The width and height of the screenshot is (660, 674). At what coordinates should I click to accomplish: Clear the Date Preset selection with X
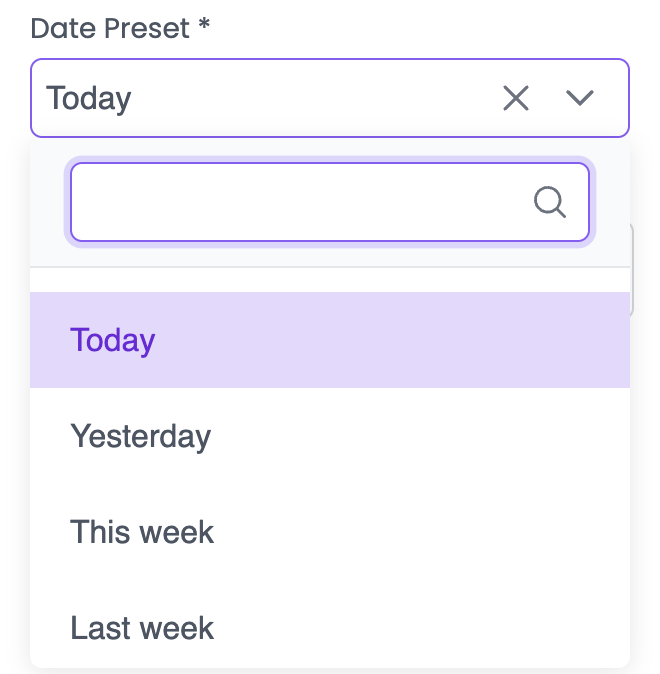515,98
